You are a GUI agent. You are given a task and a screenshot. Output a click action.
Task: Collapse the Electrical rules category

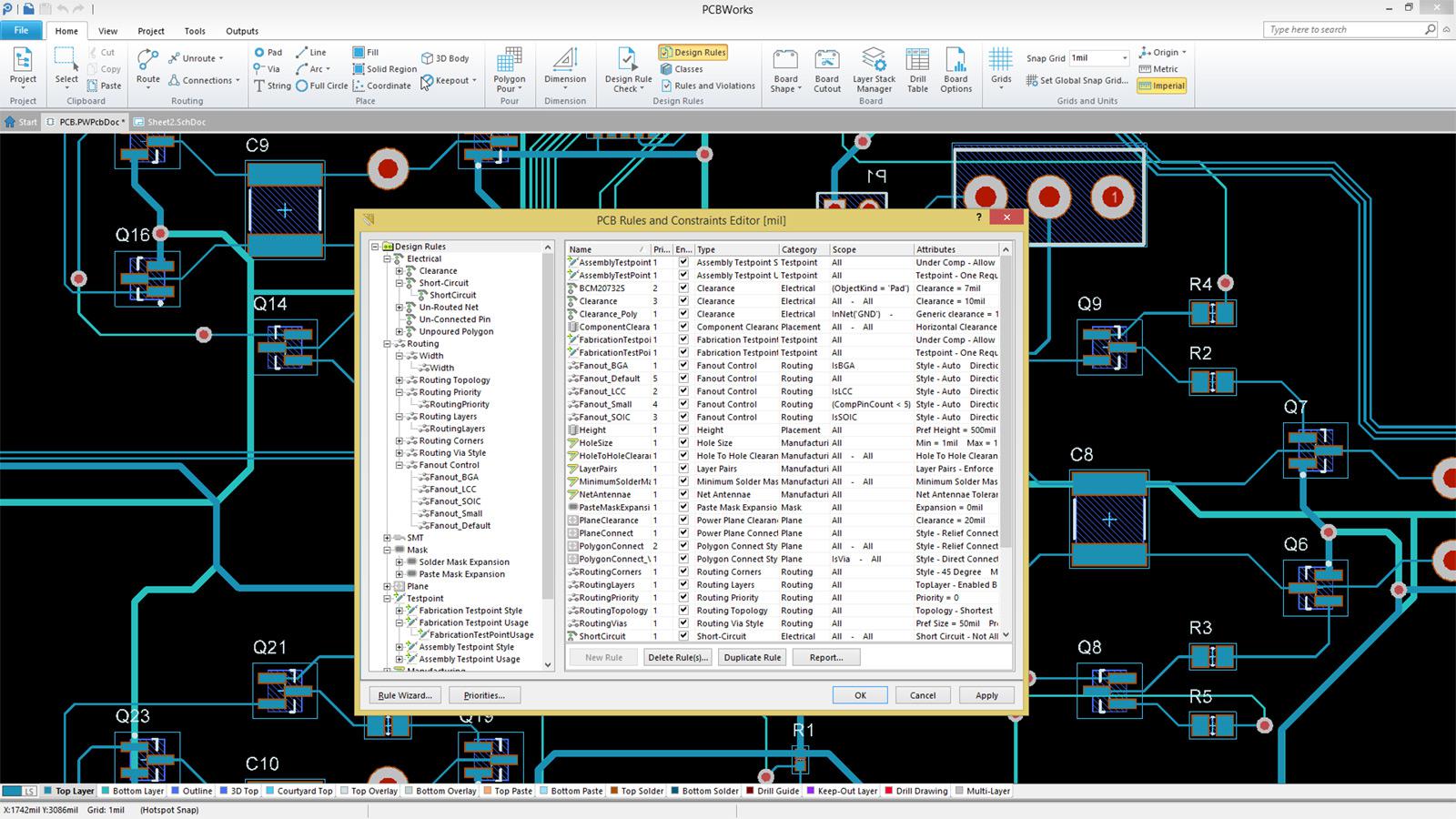click(x=387, y=258)
